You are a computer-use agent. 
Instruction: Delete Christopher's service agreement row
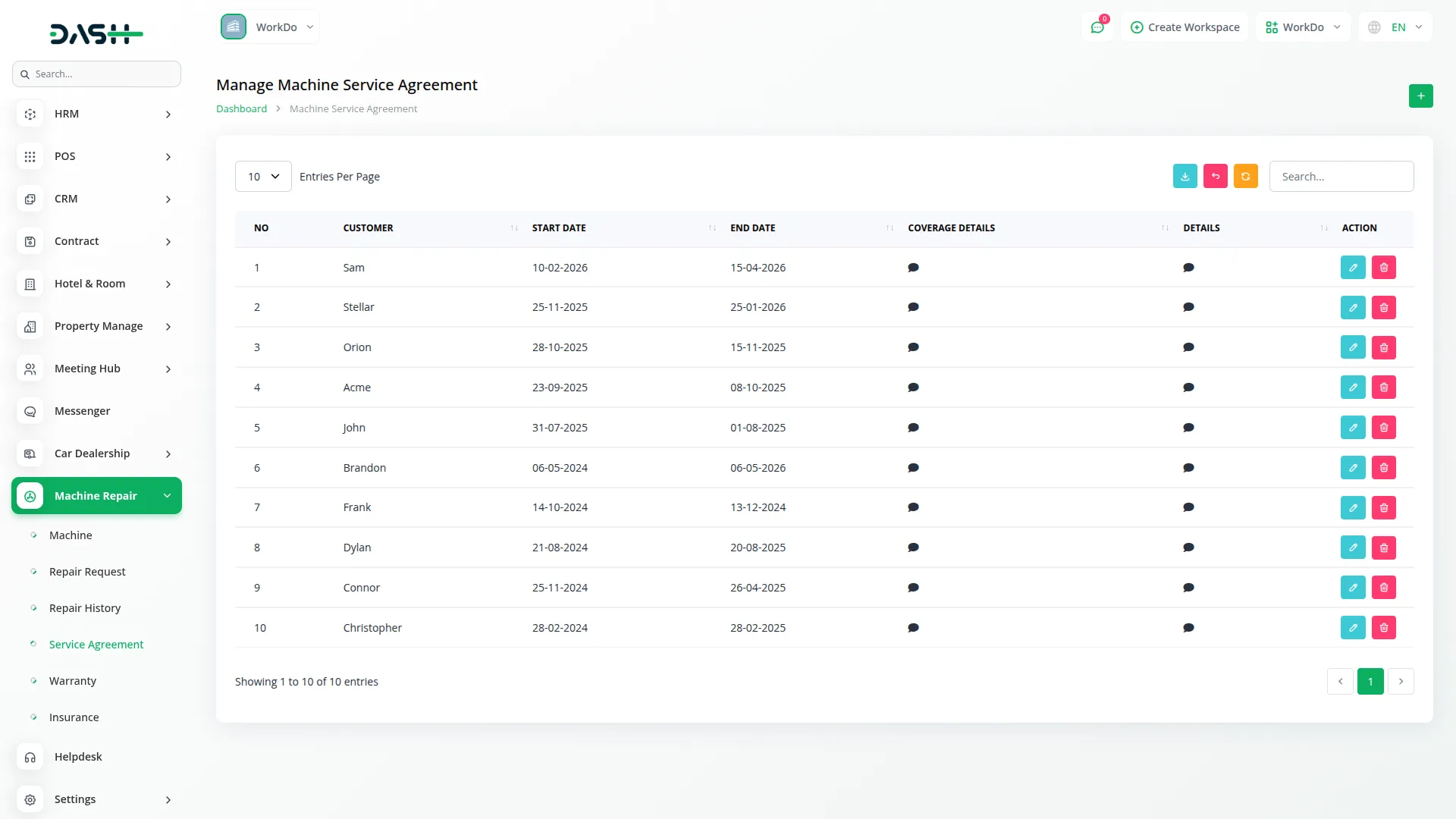click(1383, 628)
